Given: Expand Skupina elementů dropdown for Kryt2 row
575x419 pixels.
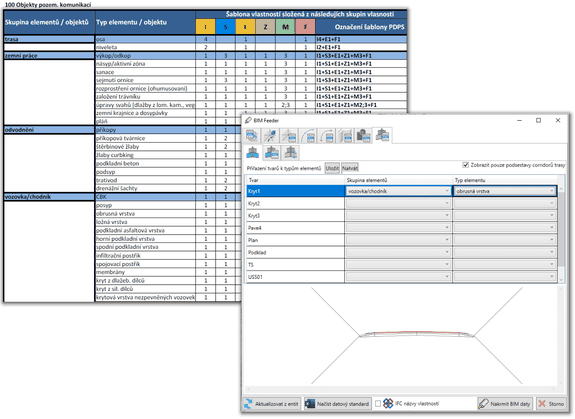Looking at the screenshot, I should point(398,203).
